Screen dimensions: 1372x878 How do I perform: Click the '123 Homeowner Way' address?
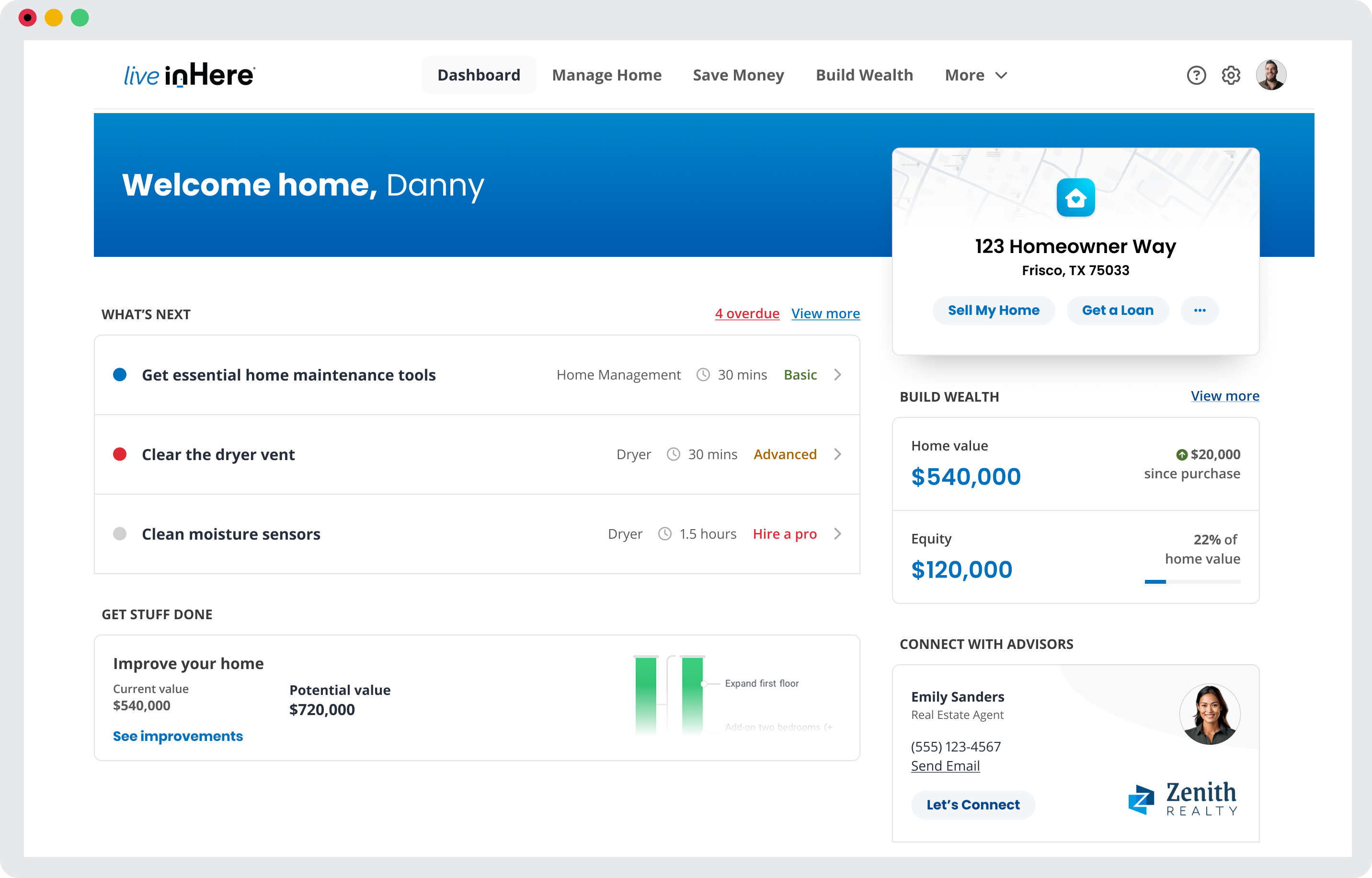pyautogui.click(x=1075, y=246)
